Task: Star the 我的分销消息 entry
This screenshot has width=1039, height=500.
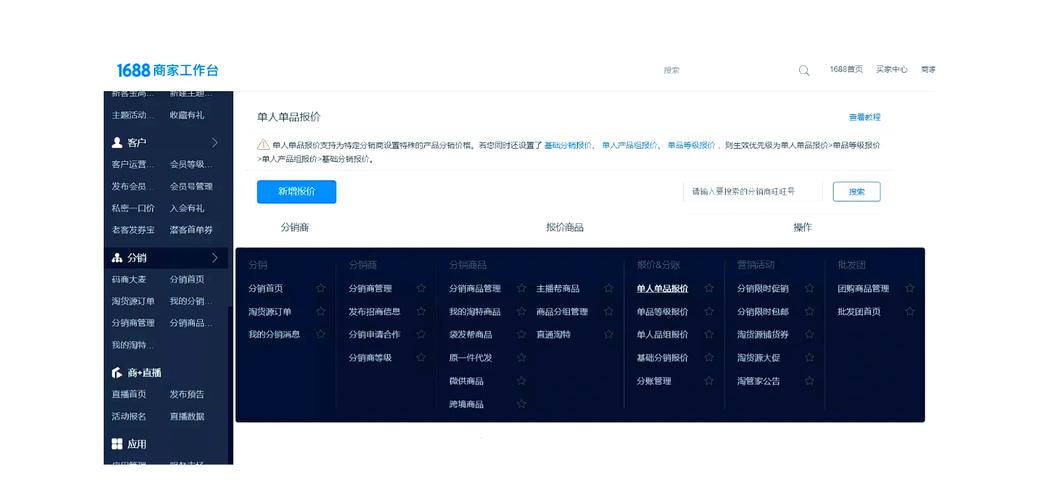Action: [321, 334]
